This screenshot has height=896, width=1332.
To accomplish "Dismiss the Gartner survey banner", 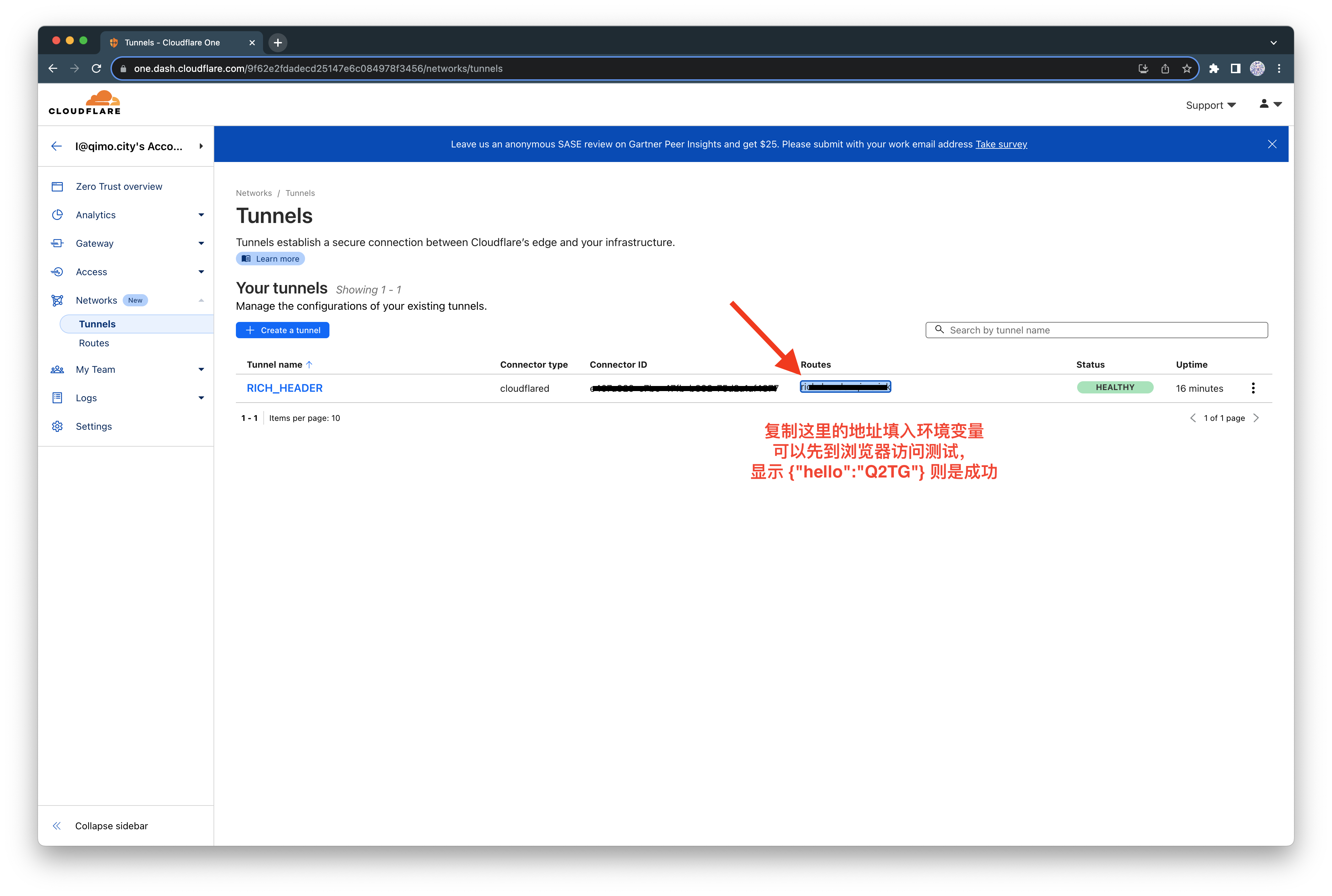I will [1272, 144].
